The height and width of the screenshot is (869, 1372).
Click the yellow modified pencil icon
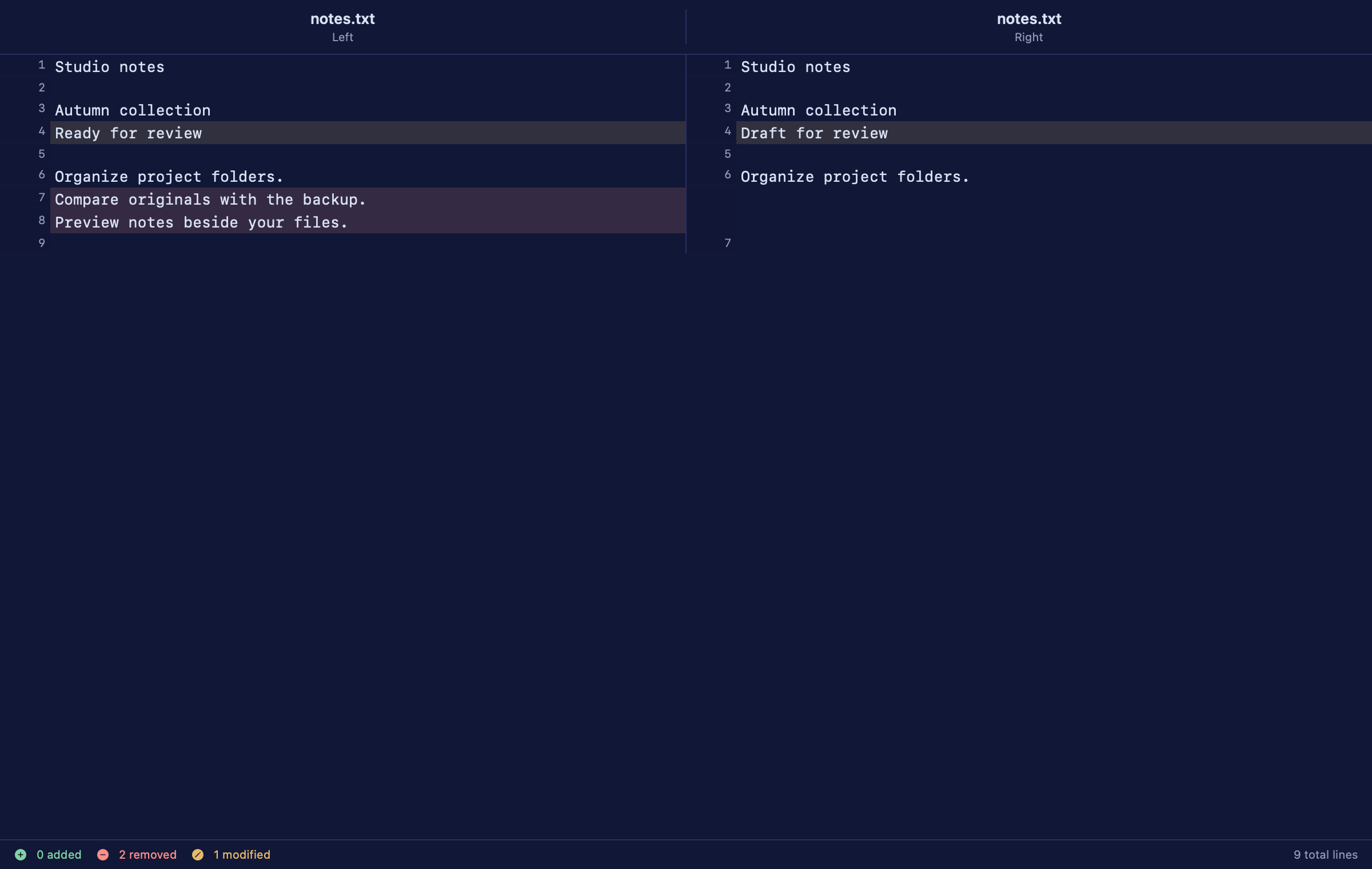(198, 855)
